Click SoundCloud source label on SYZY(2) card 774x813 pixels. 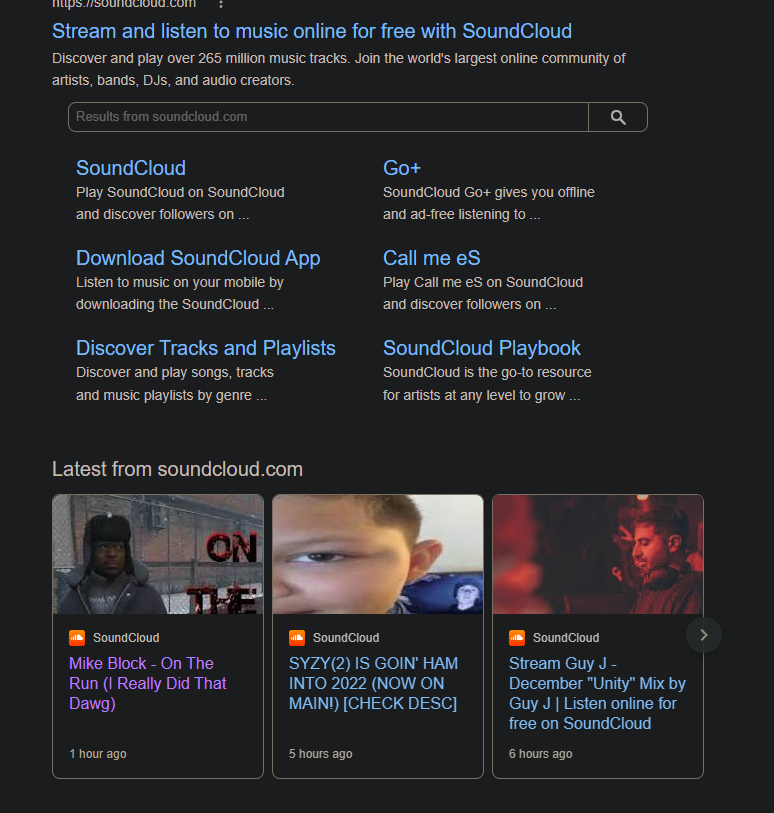pyautogui.click(x=346, y=638)
